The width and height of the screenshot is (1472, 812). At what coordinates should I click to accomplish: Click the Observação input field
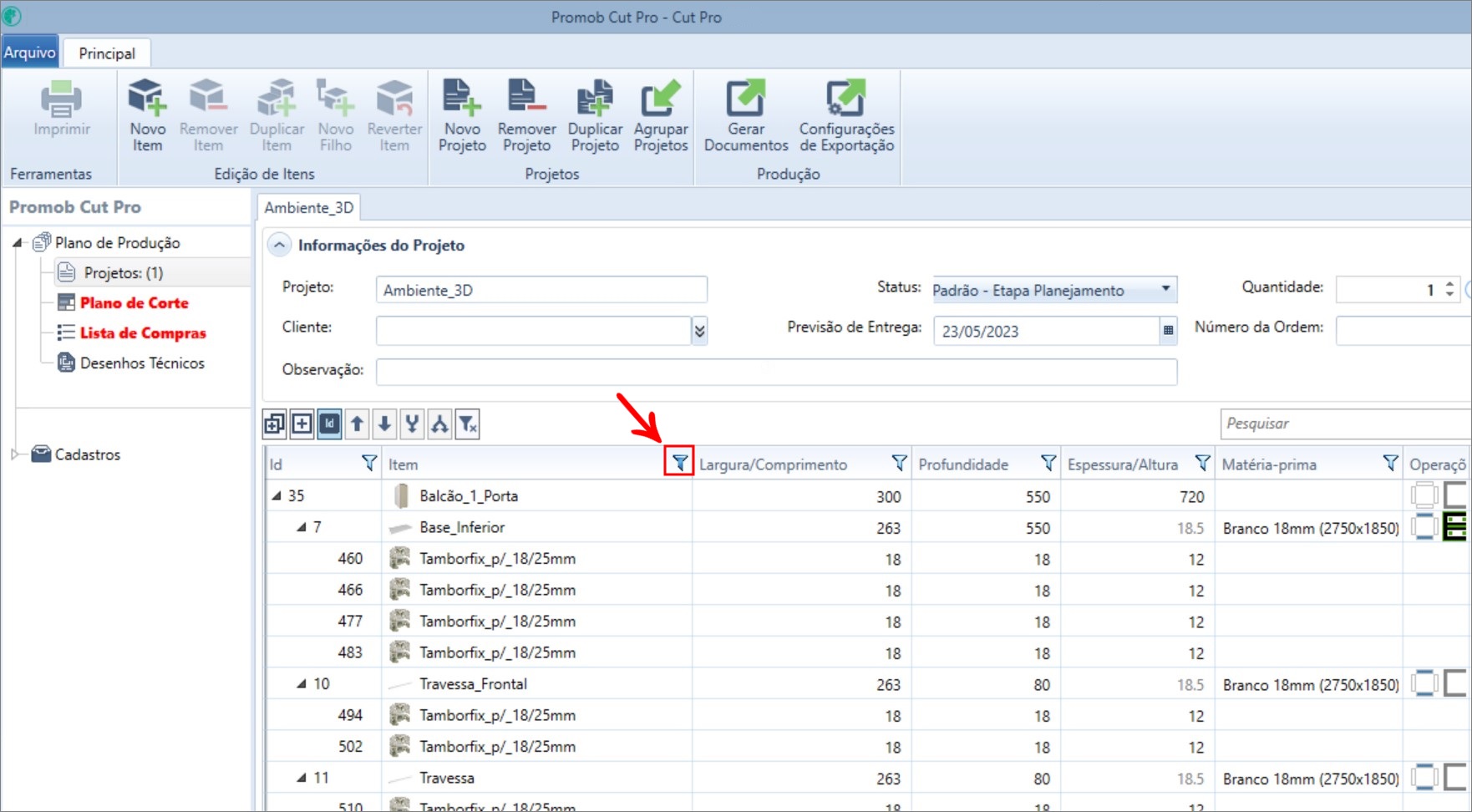(776, 371)
